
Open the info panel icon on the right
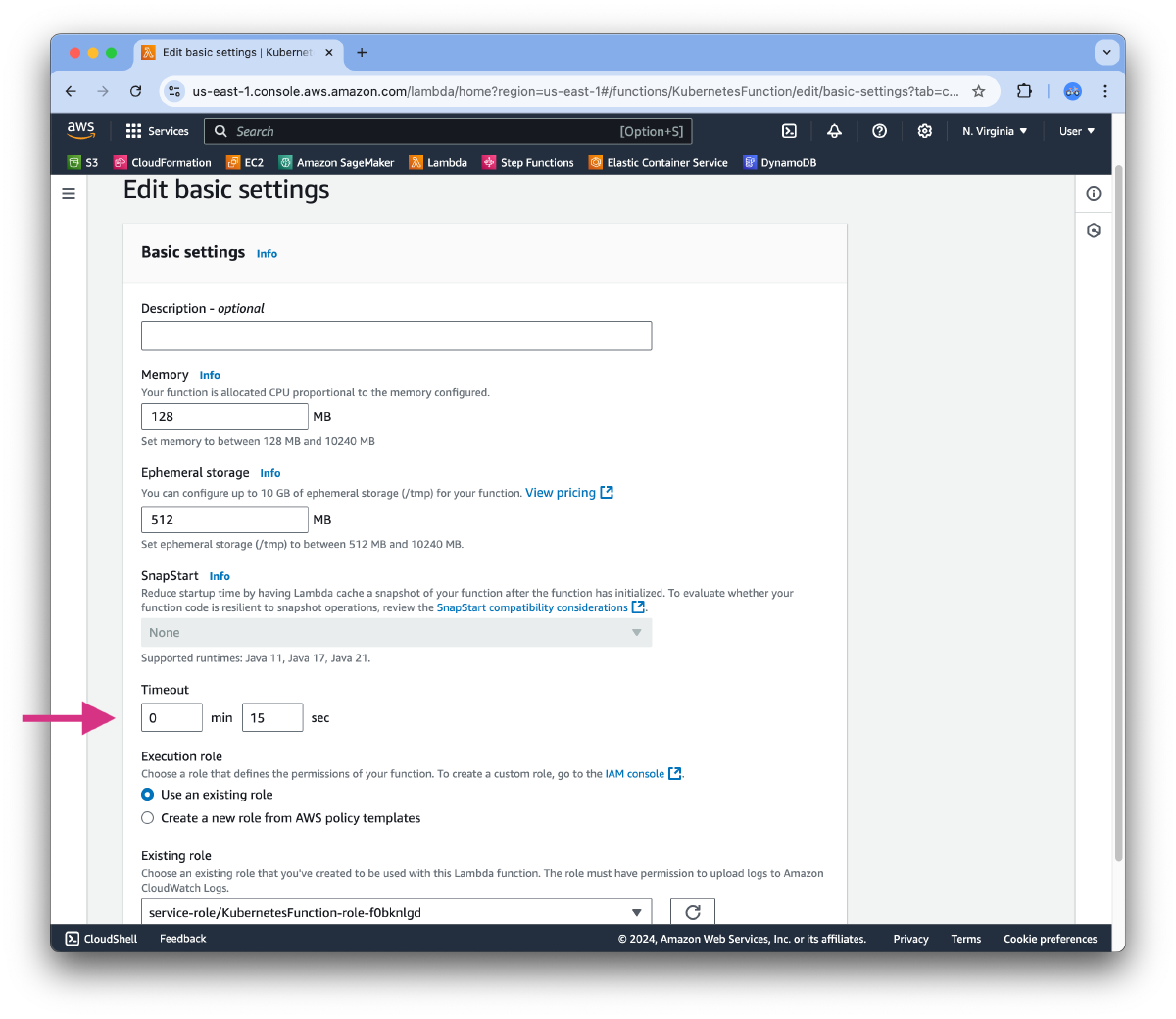click(1094, 194)
